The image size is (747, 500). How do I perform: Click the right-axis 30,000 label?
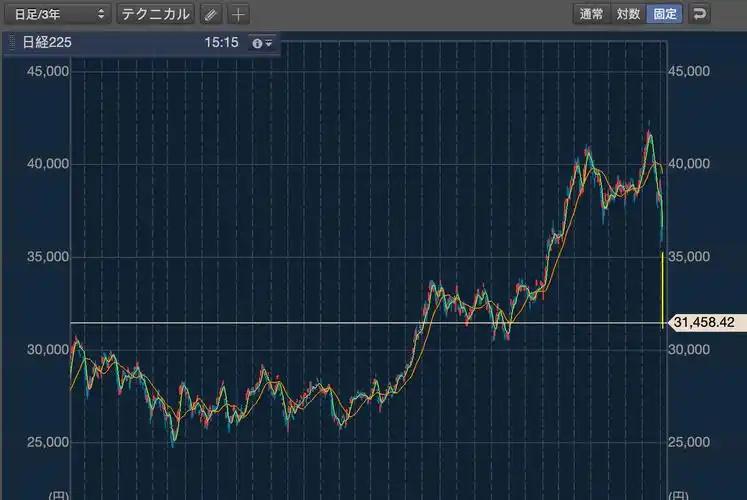(x=689, y=350)
